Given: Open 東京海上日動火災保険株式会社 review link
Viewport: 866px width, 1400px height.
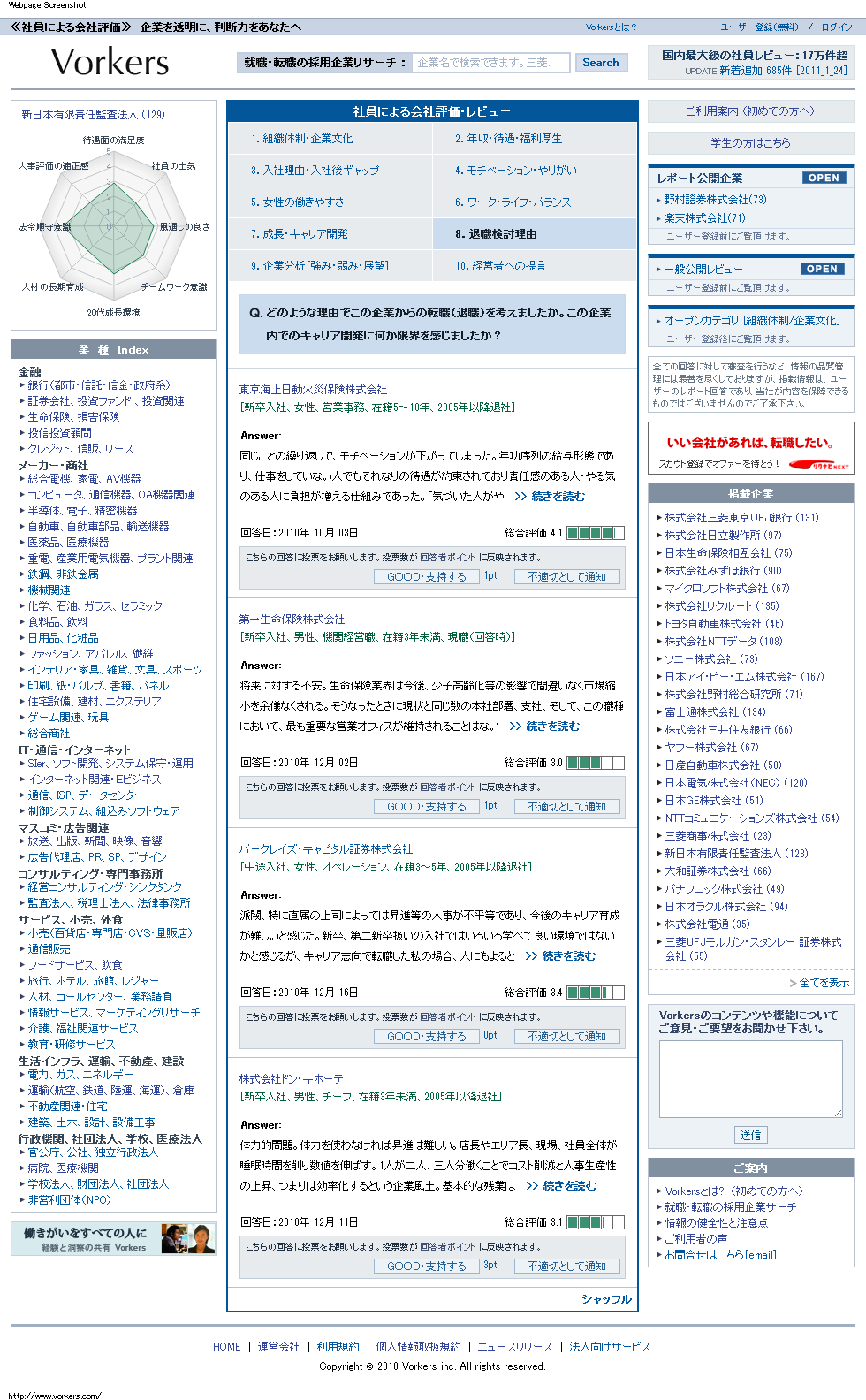Looking at the screenshot, I should point(313,390).
